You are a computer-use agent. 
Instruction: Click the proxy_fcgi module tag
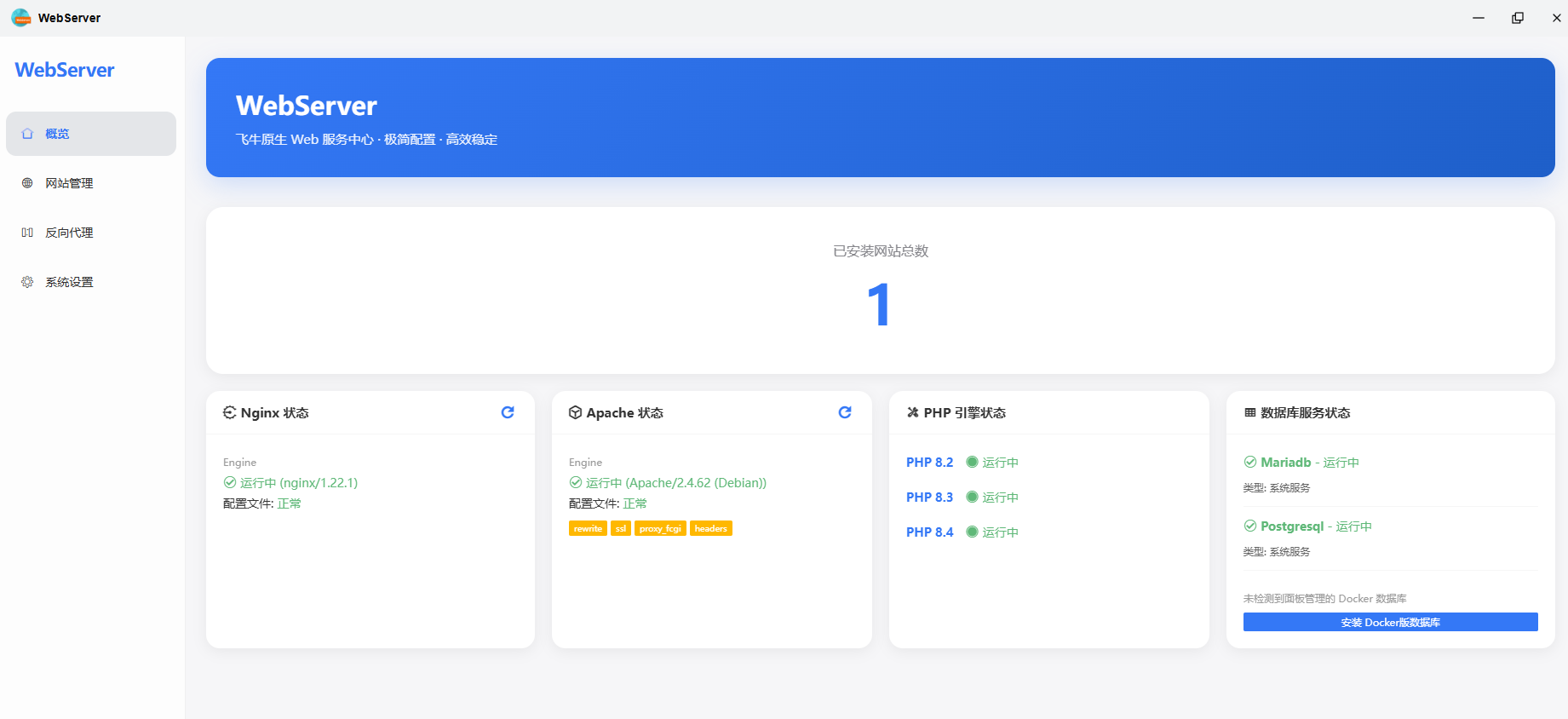coord(660,528)
